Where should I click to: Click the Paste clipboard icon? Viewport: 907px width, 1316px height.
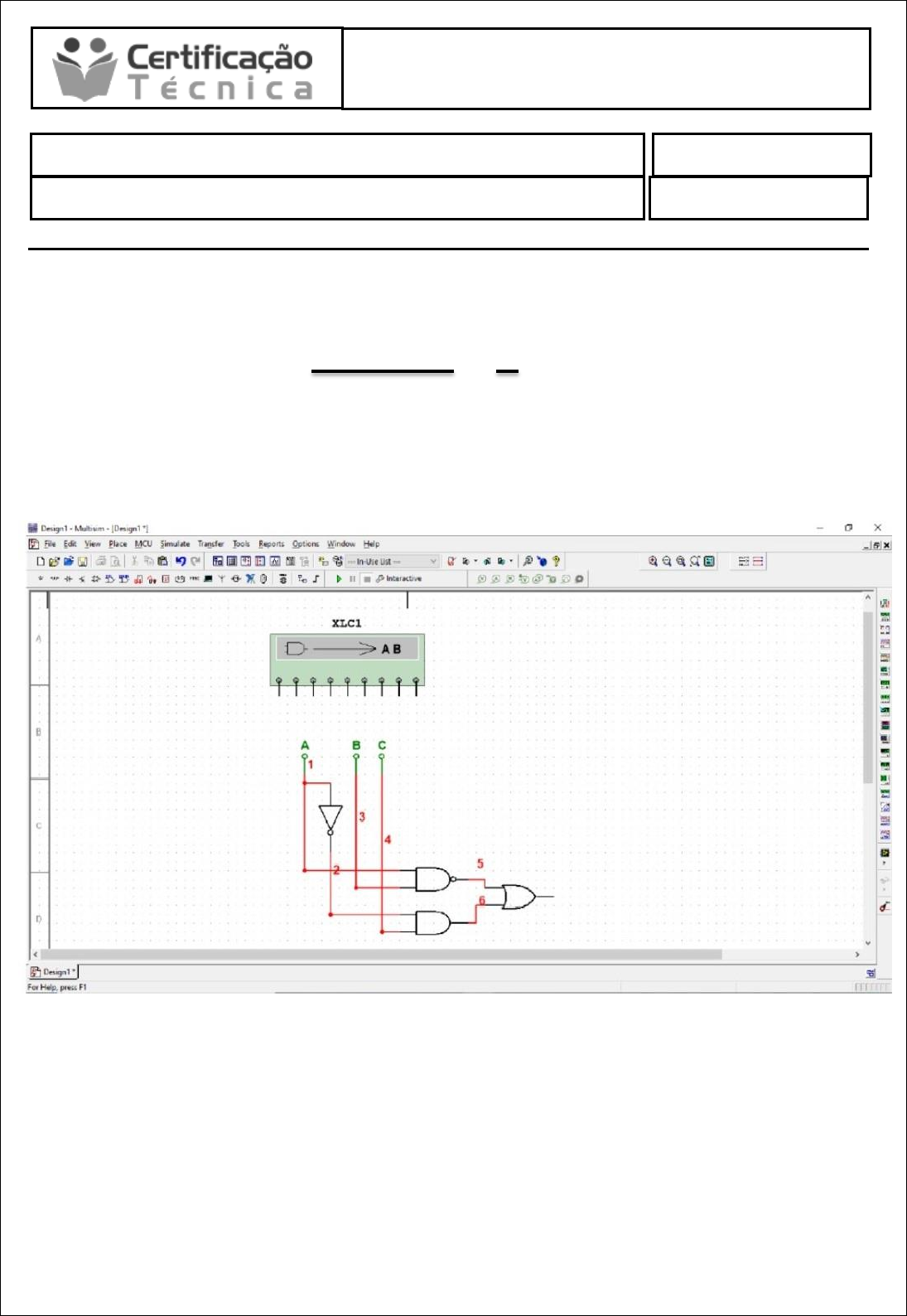click(x=163, y=561)
